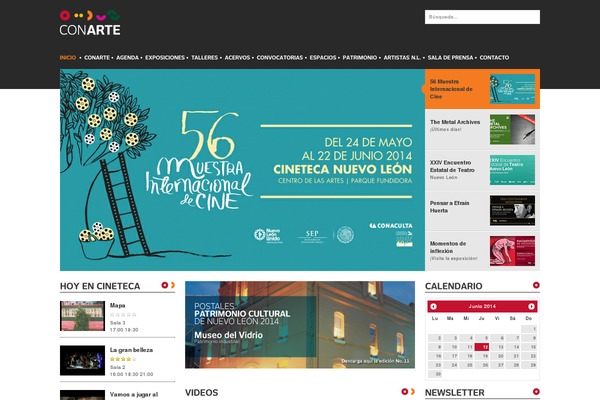600x400 pixels.
Task: Open the Sala de Prensa menu
Action: tap(450, 57)
